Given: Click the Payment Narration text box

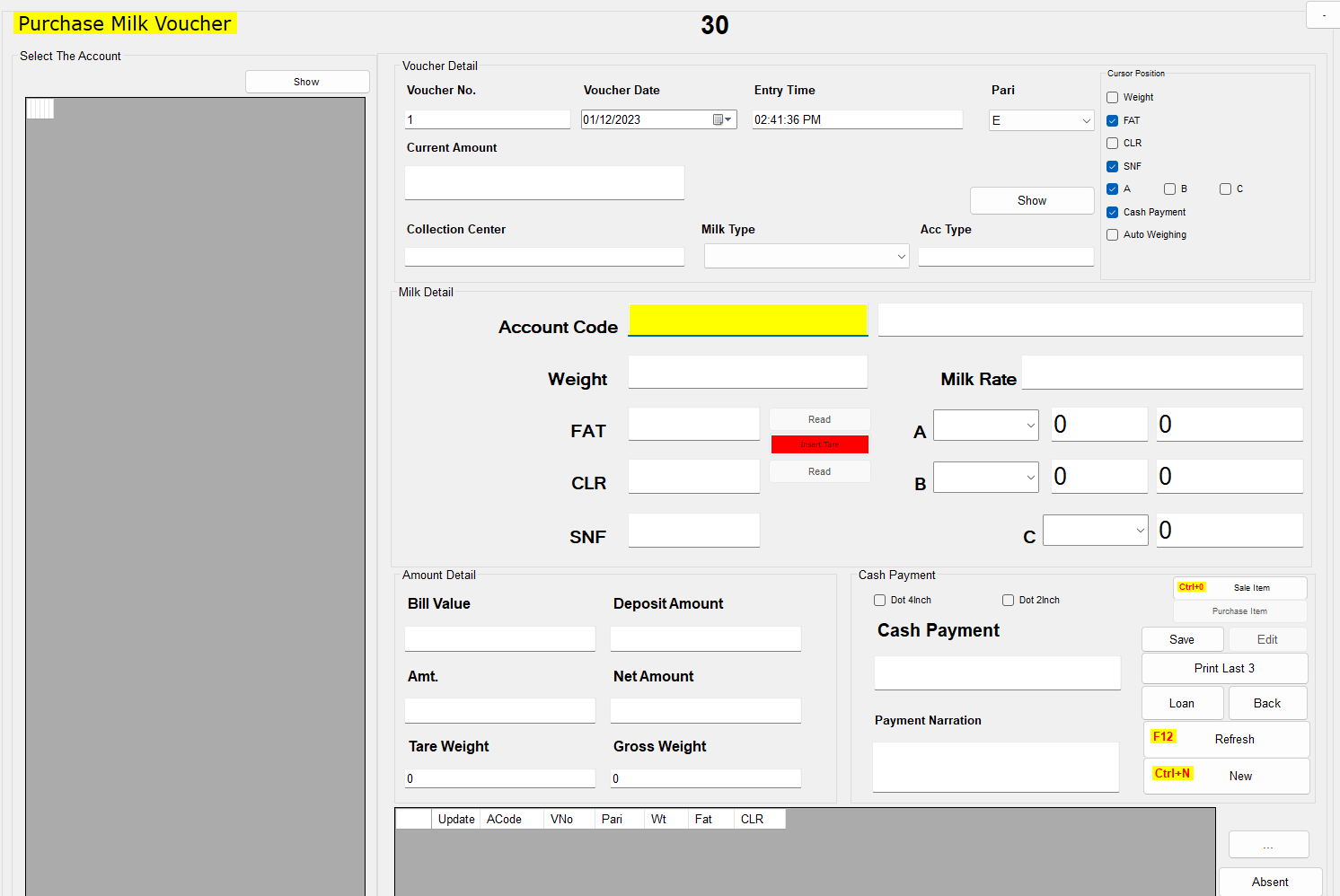Looking at the screenshot, I should coord(996,767).
